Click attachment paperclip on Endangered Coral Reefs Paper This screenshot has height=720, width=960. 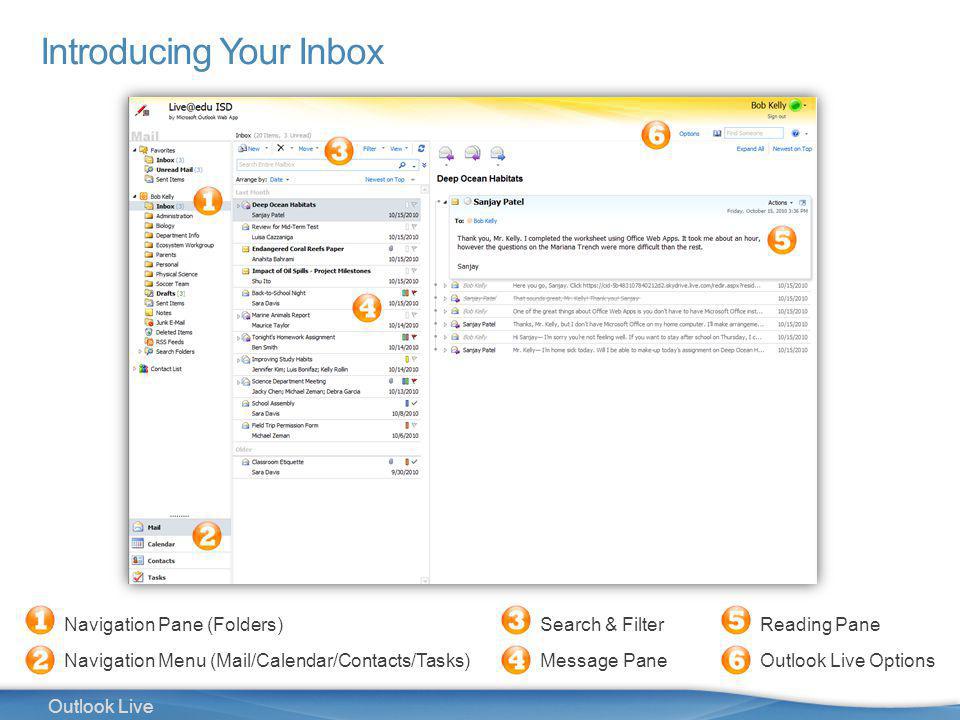(x=391, y=249)
